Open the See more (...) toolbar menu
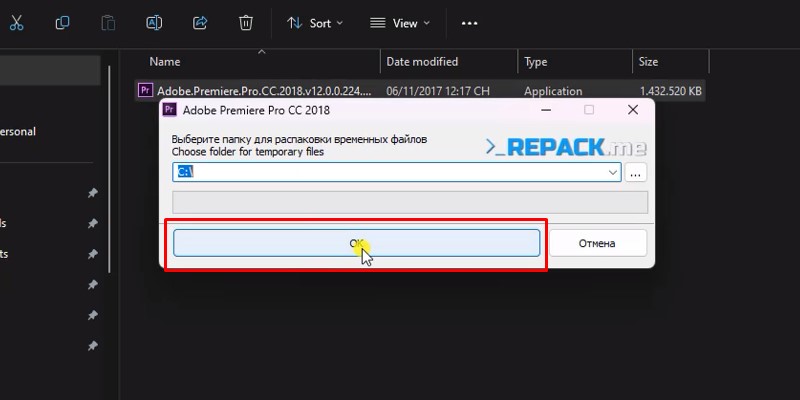This screenshot has width=800, height=400. [469, 22]
